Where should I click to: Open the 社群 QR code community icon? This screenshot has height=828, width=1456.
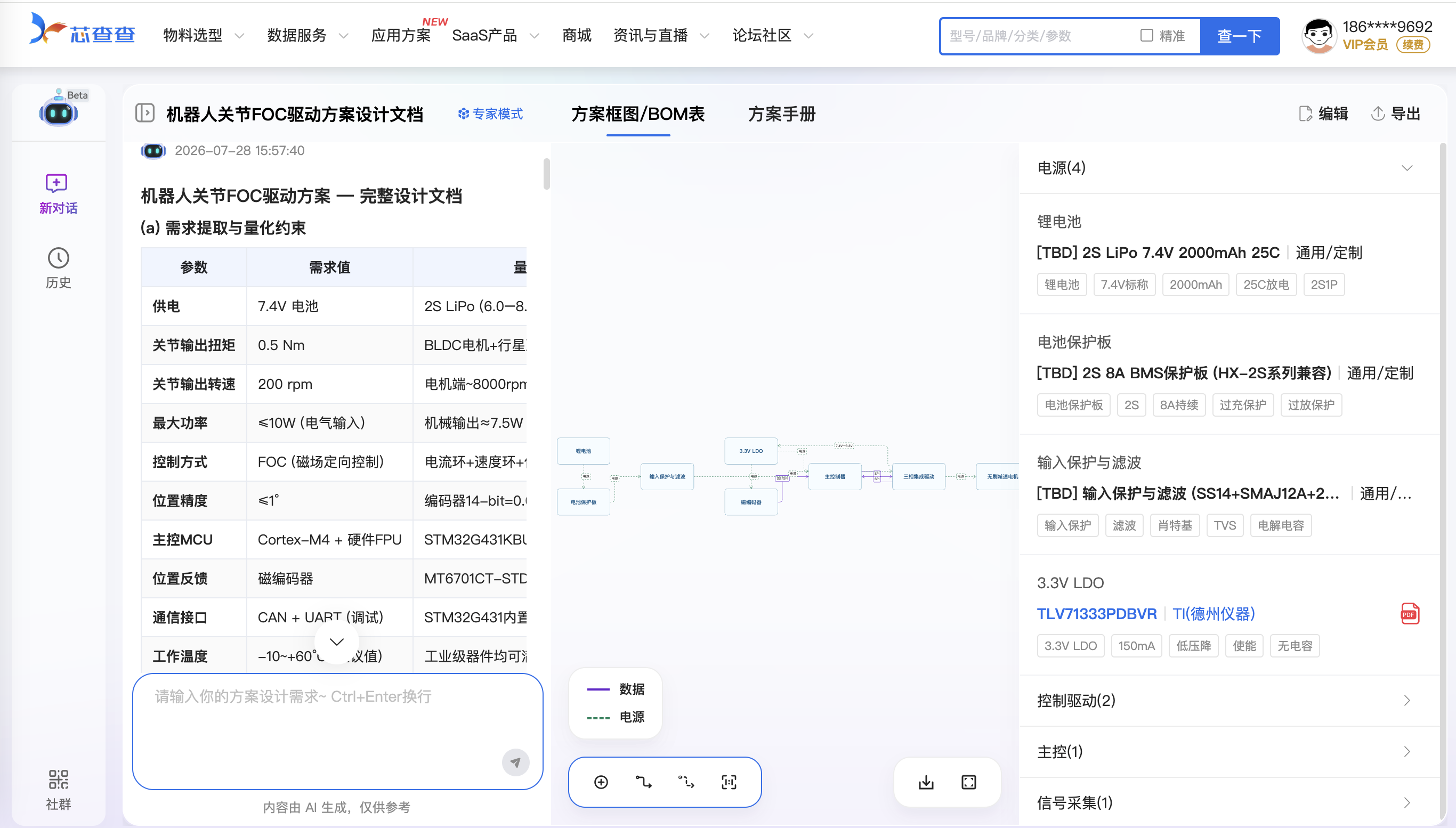(x=58, y=790)
